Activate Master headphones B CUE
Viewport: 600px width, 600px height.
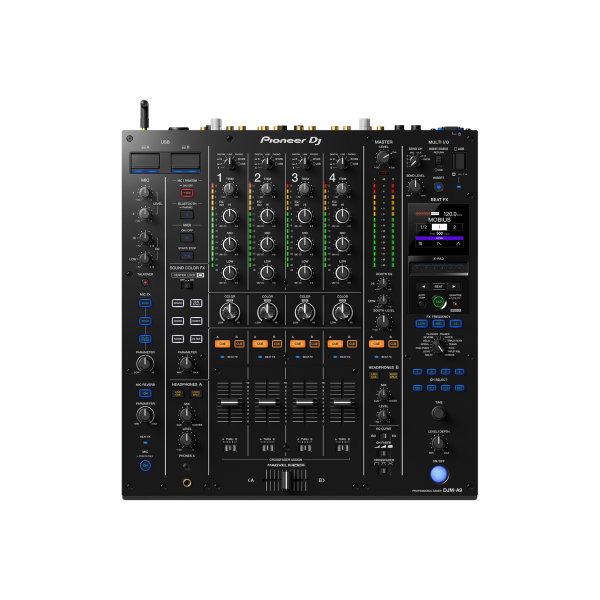393,344
